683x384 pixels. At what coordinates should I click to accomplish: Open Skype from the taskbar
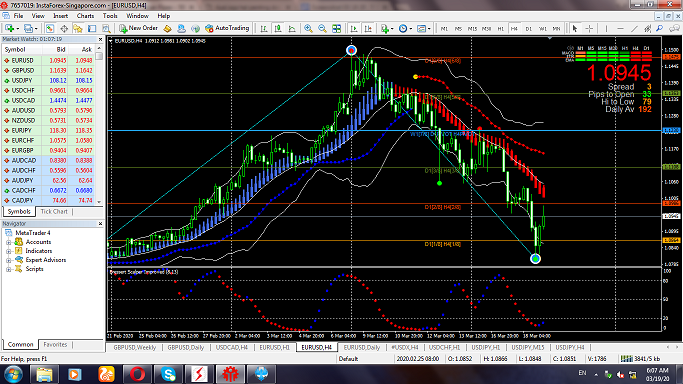point(168,374)
